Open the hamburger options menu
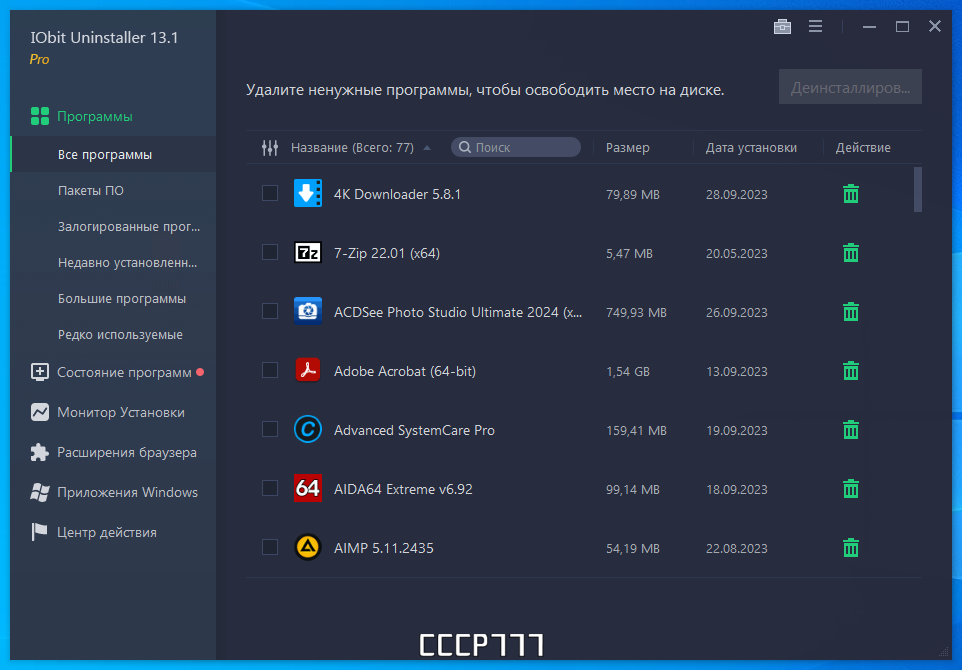Screen dimensions: 962x670 pos(815,26)
